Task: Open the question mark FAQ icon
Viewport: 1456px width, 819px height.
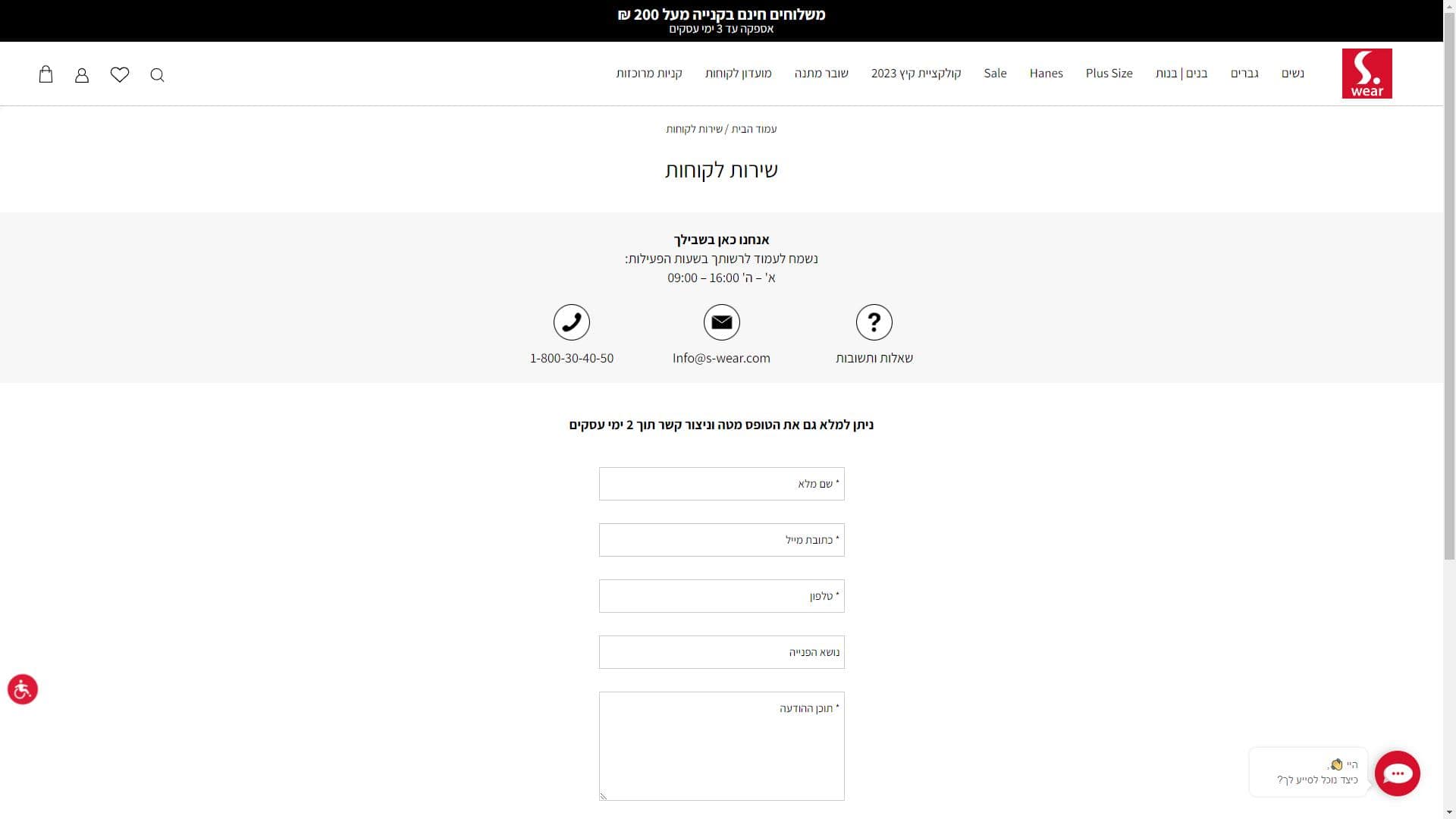Action: [x=874, y=322]
